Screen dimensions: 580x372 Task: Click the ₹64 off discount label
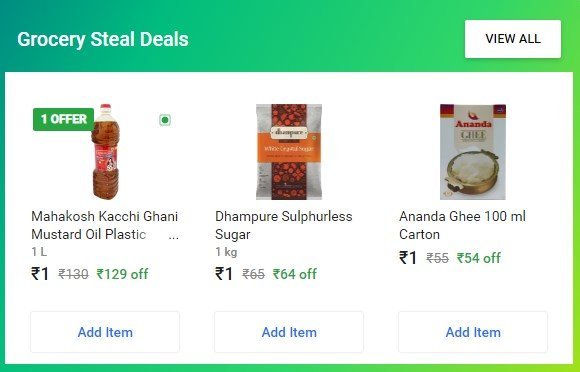click(295, 274)
